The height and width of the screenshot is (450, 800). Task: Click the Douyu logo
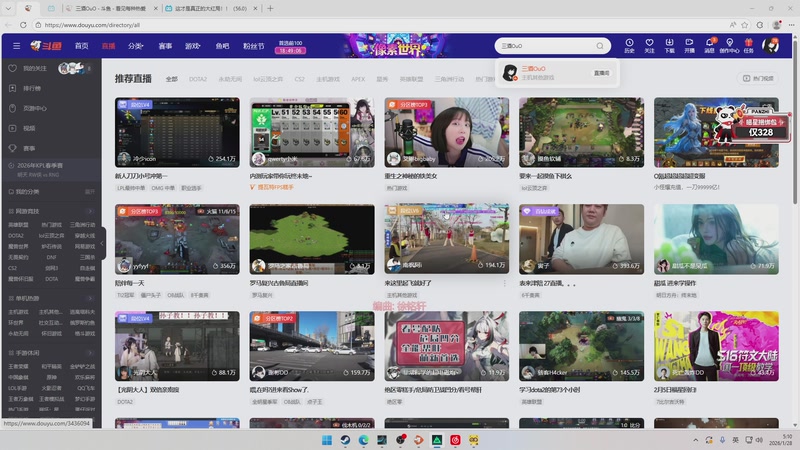46,46
